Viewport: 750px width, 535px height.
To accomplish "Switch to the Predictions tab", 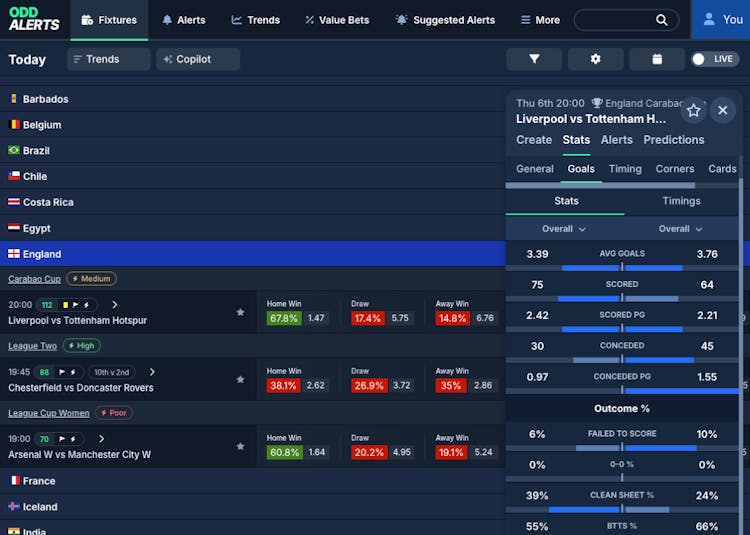I will [x=673, y=140].
